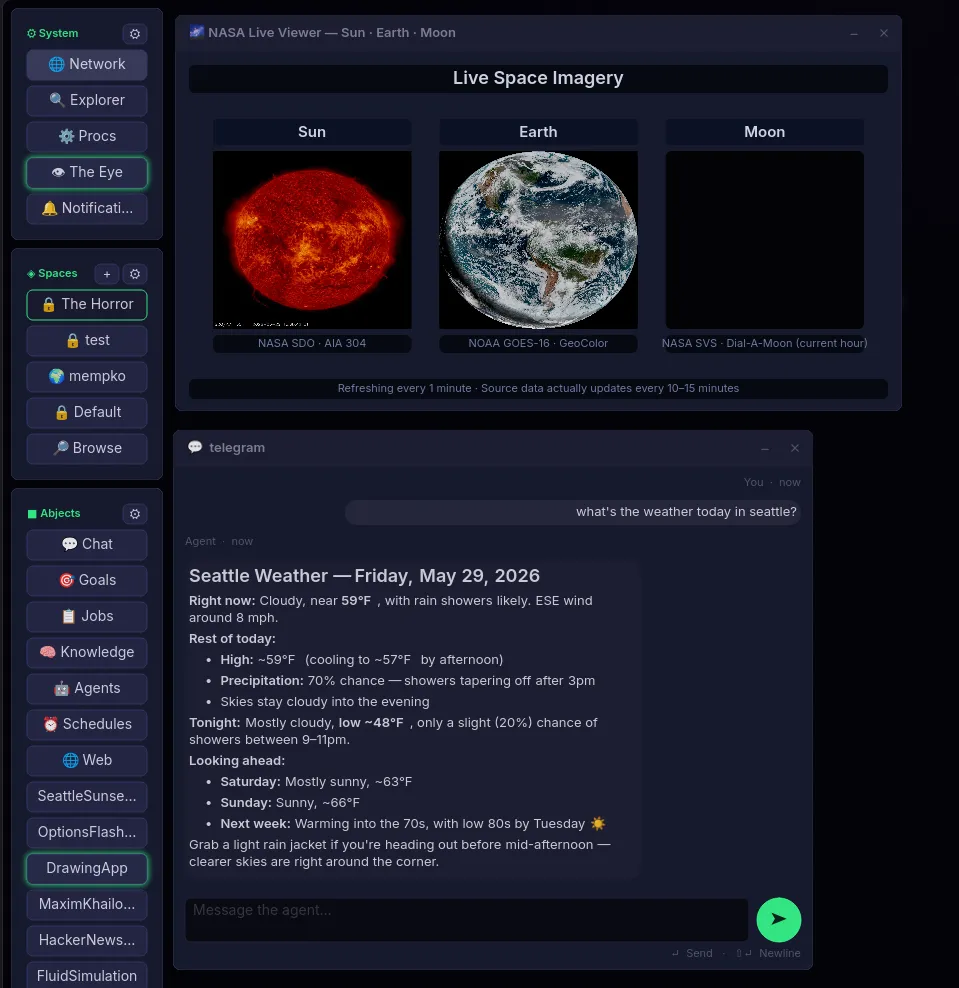
Task: Launch the SeattleSunse... abject
Action: coord(87,796)
